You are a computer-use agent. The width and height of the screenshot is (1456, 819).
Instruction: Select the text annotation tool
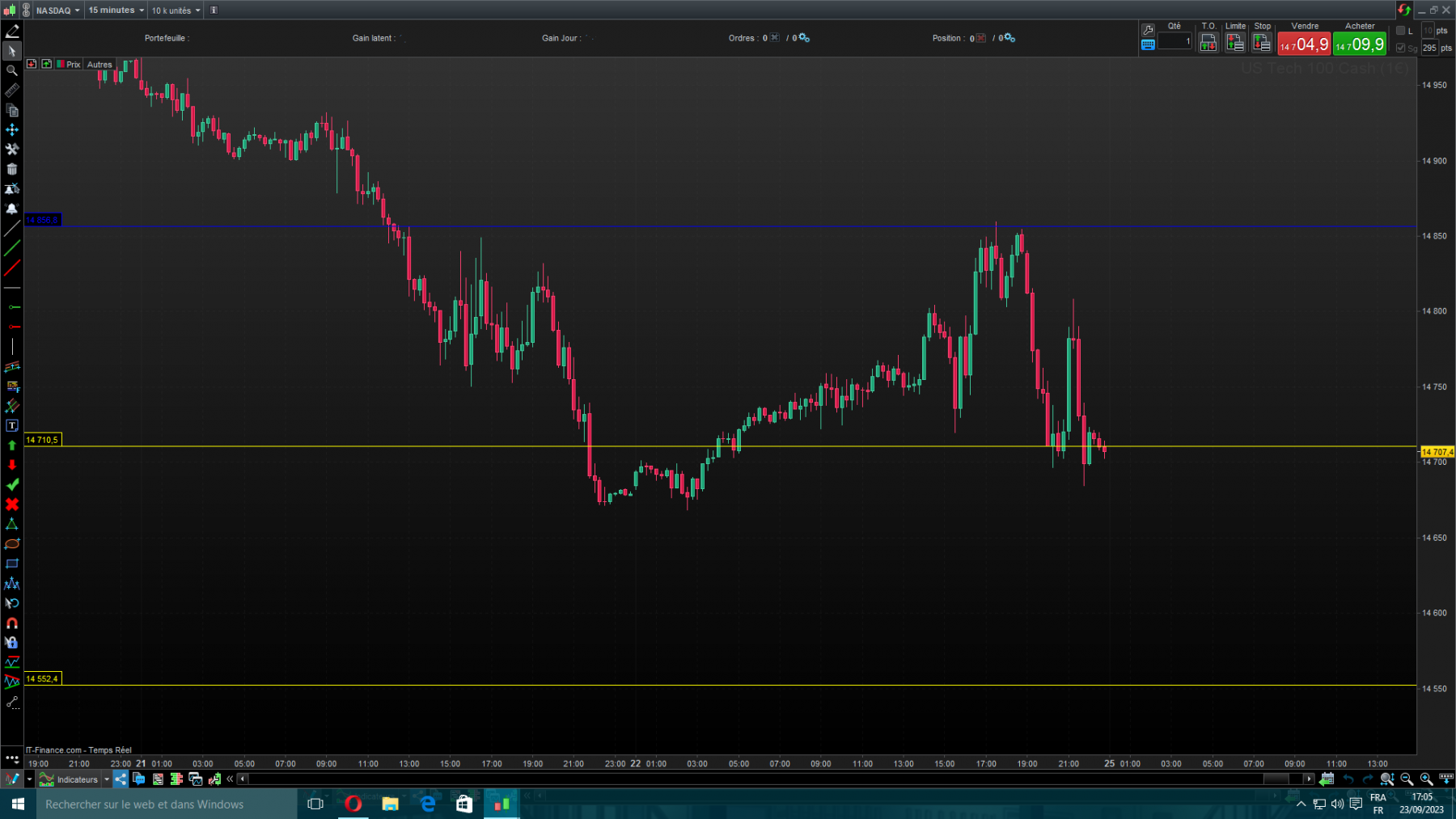tap(12, 426)
